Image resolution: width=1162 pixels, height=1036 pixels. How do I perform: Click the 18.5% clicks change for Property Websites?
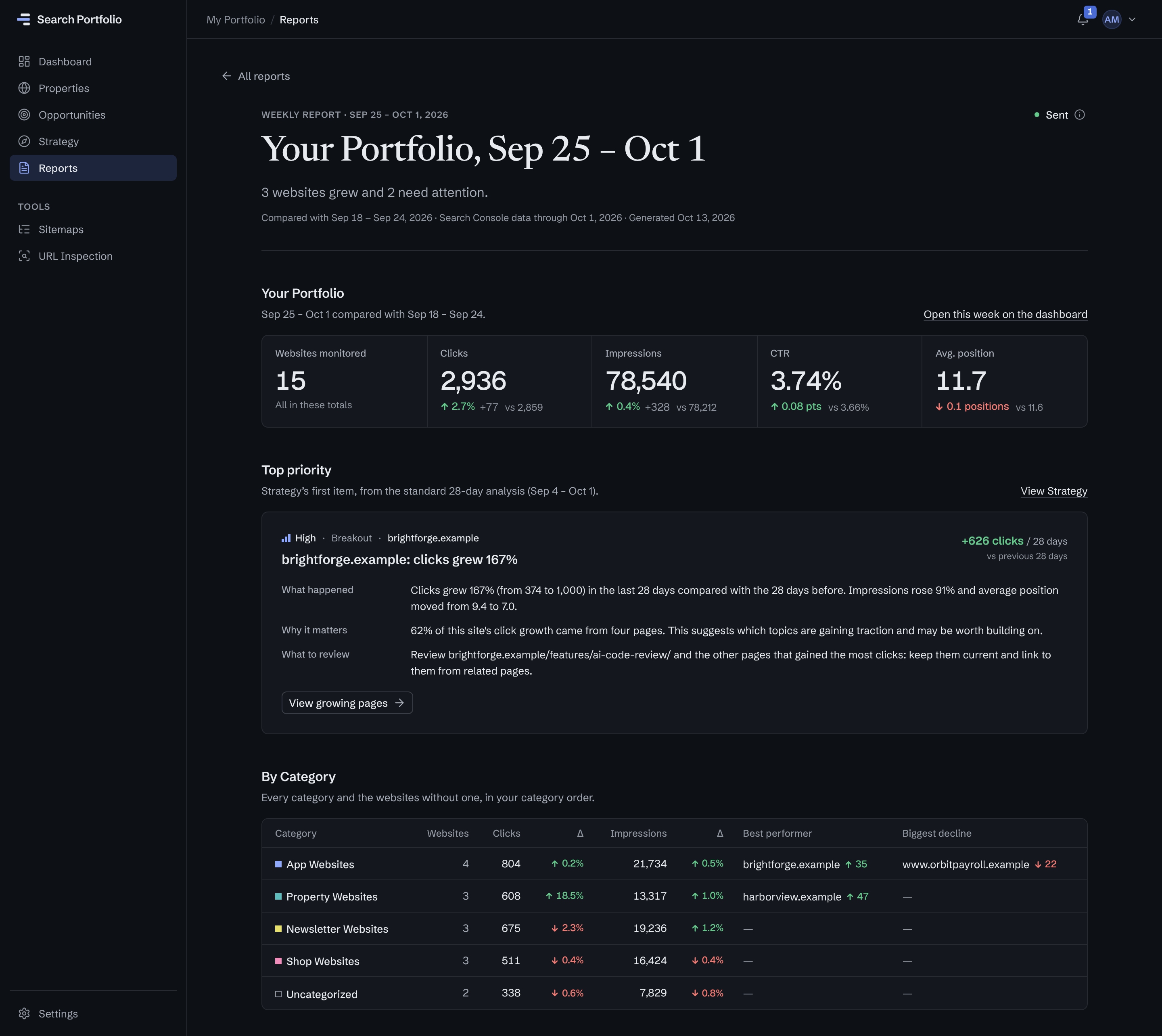(x=565, y=895)
